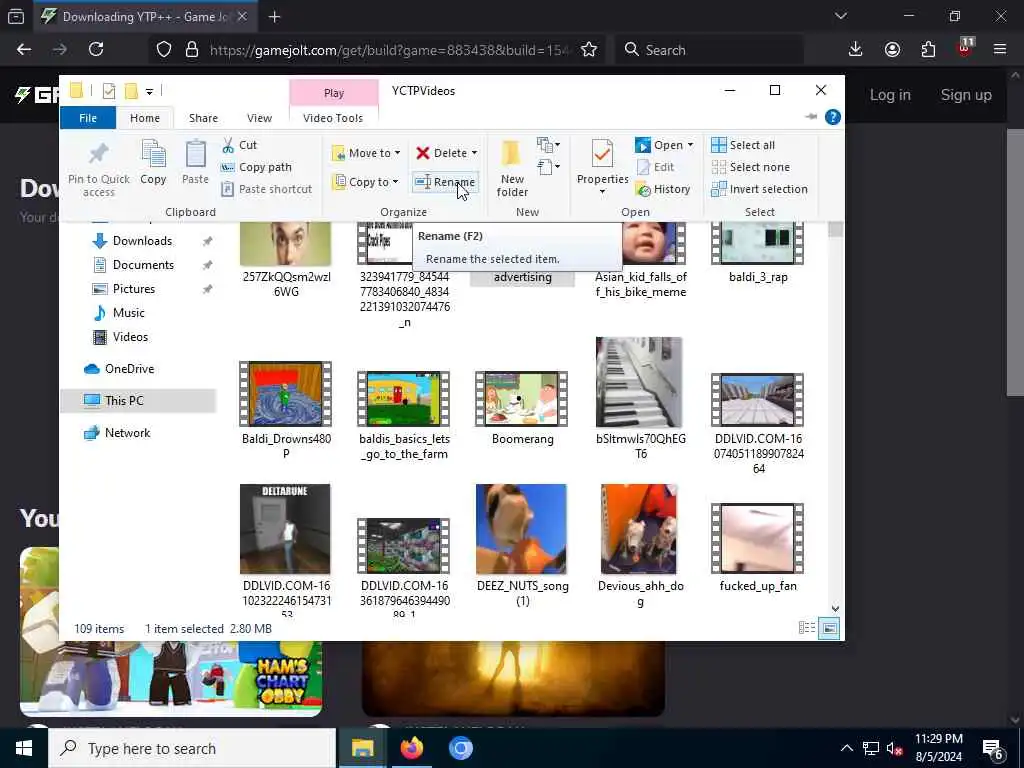
Task: Reload the Firefox page
Action: (96, 50)
